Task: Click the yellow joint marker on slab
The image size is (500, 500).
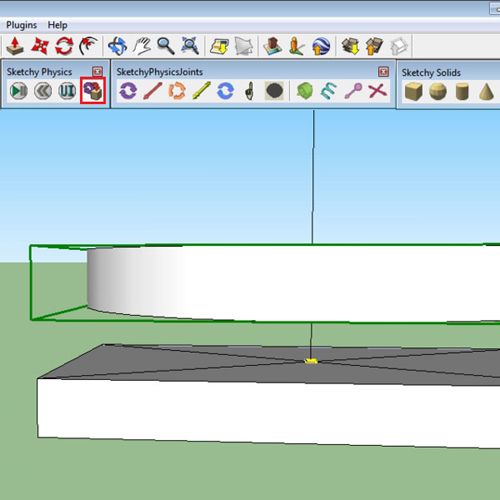Action: point(311,361)
